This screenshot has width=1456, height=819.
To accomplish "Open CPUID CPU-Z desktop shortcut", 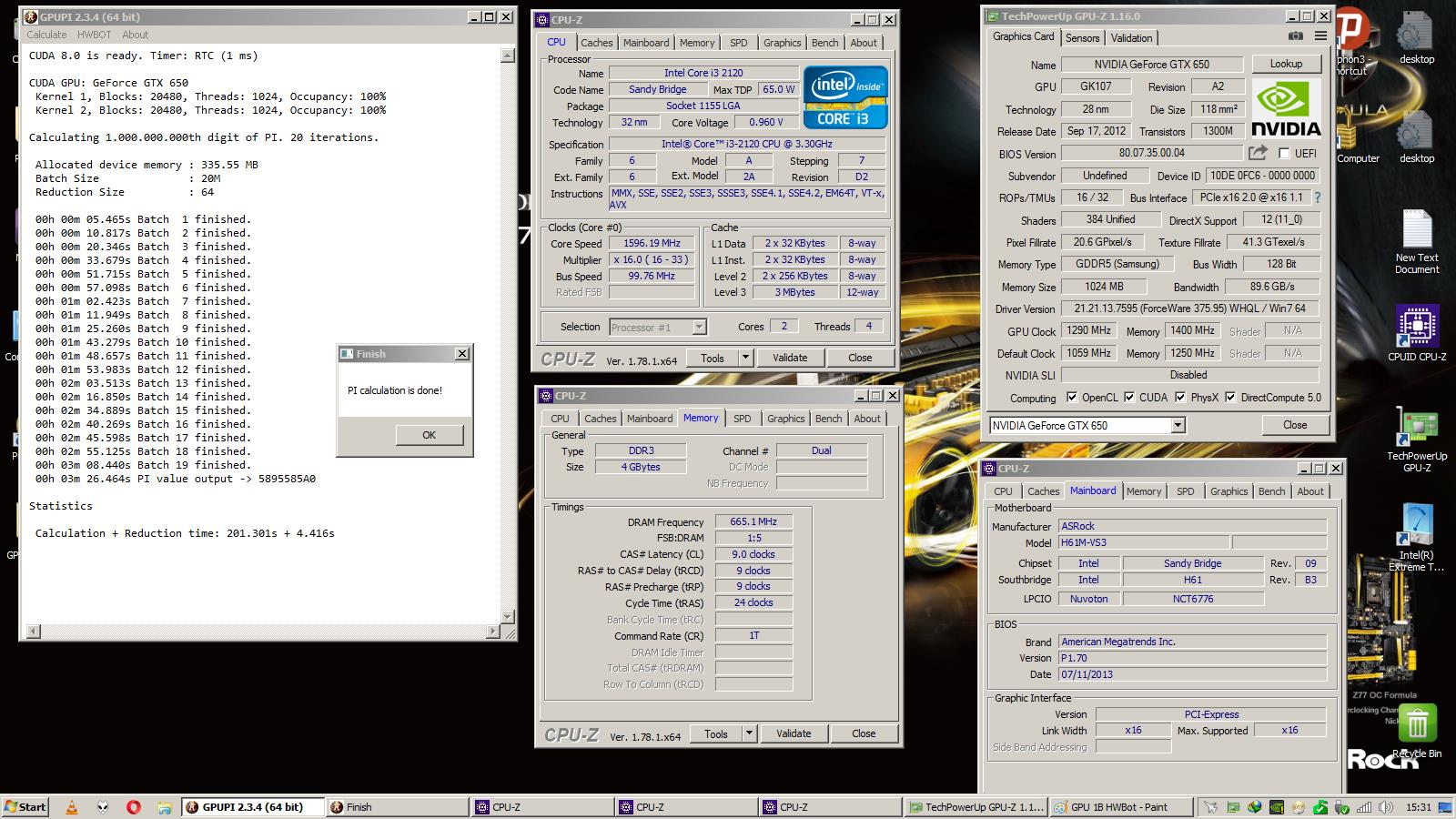I will click(x=1417, y=333).
